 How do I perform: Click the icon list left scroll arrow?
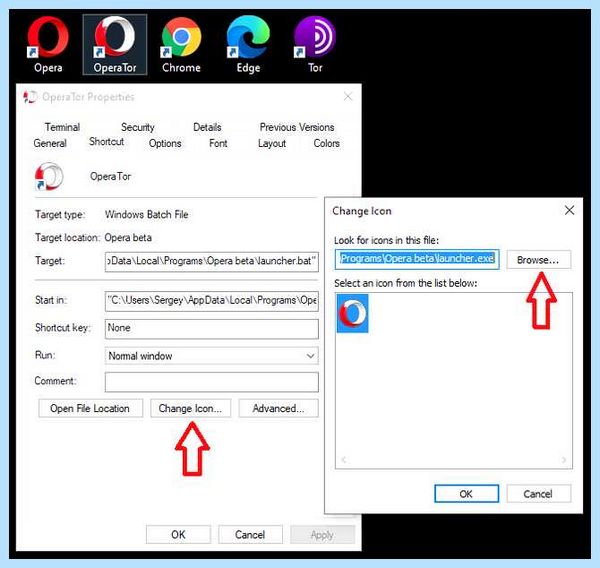click(344, 460)
